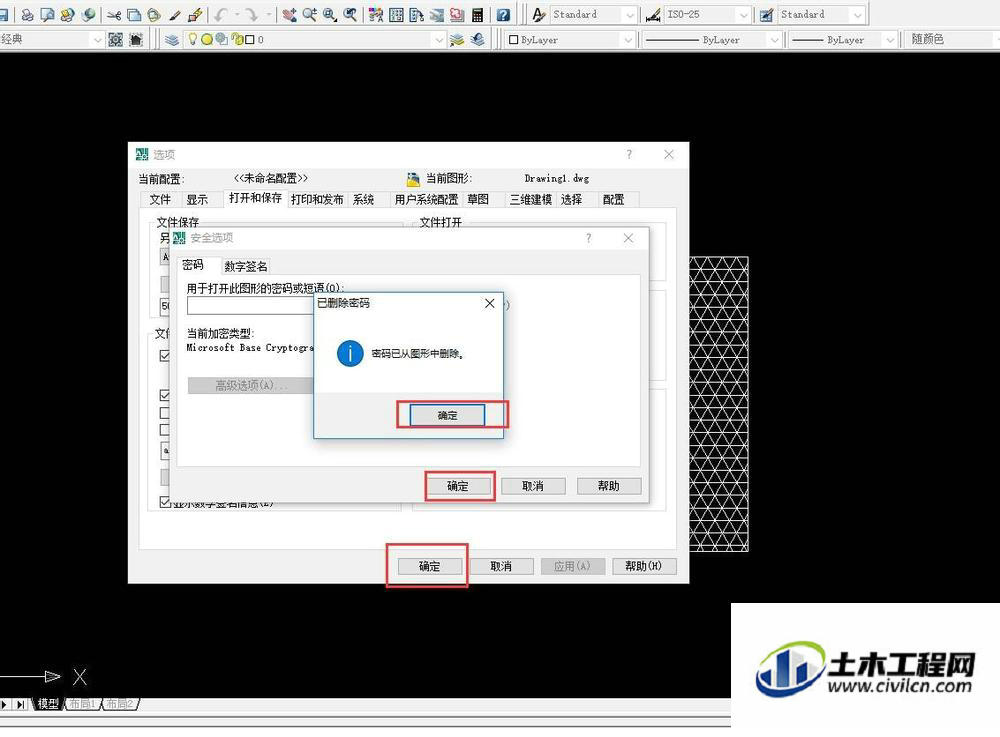The height and width of the screenshot is (737, 1000).
Task: Toggle layer 0 freeze sun icon
Action: click(x=207, y=40)
